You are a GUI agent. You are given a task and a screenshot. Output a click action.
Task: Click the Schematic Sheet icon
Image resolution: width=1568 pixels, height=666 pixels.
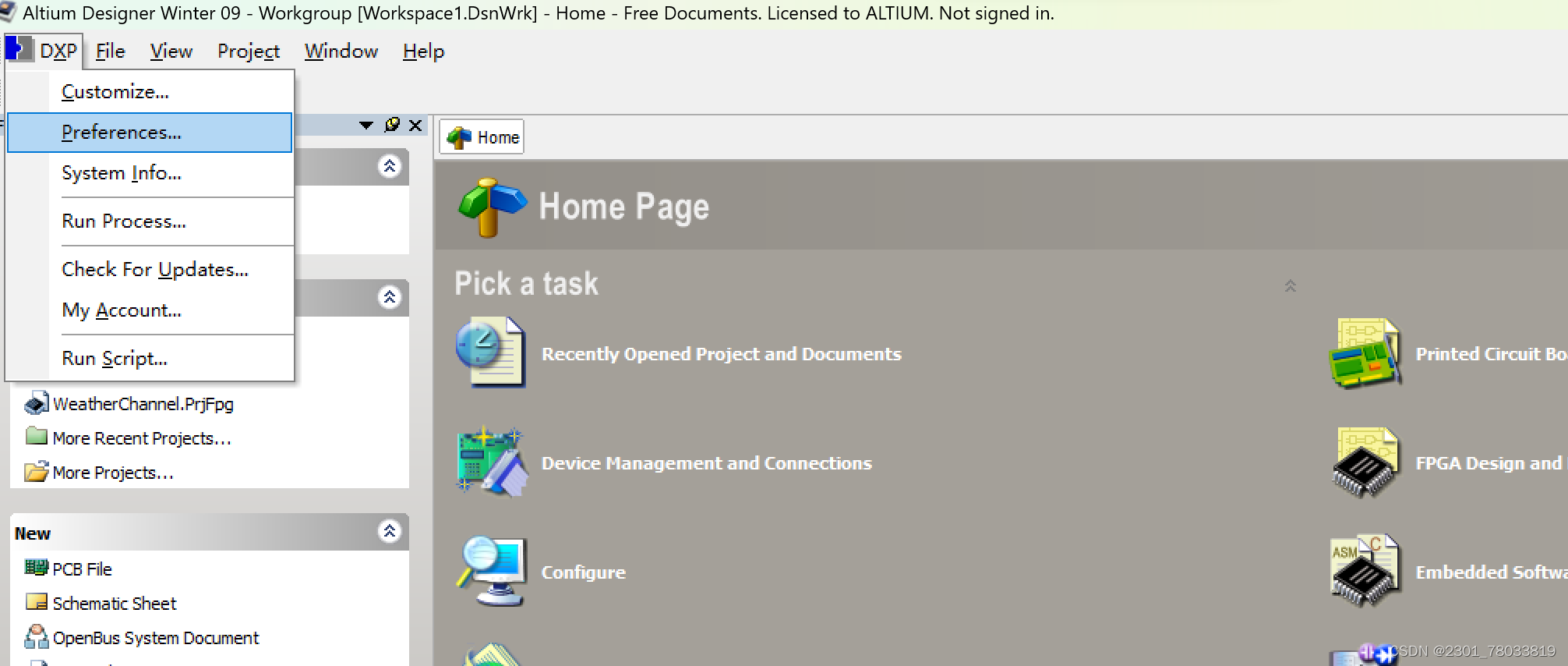[x=36, y=601]
